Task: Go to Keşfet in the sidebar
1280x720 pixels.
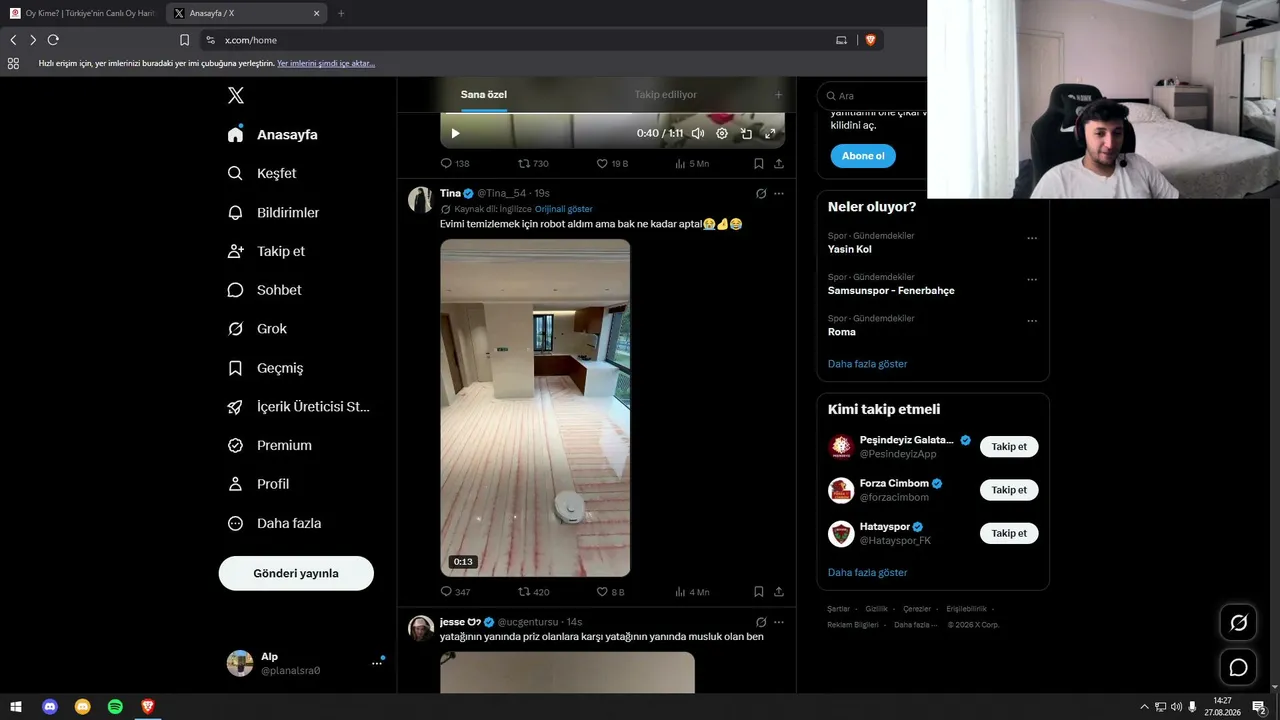Action: click(262, 173)
